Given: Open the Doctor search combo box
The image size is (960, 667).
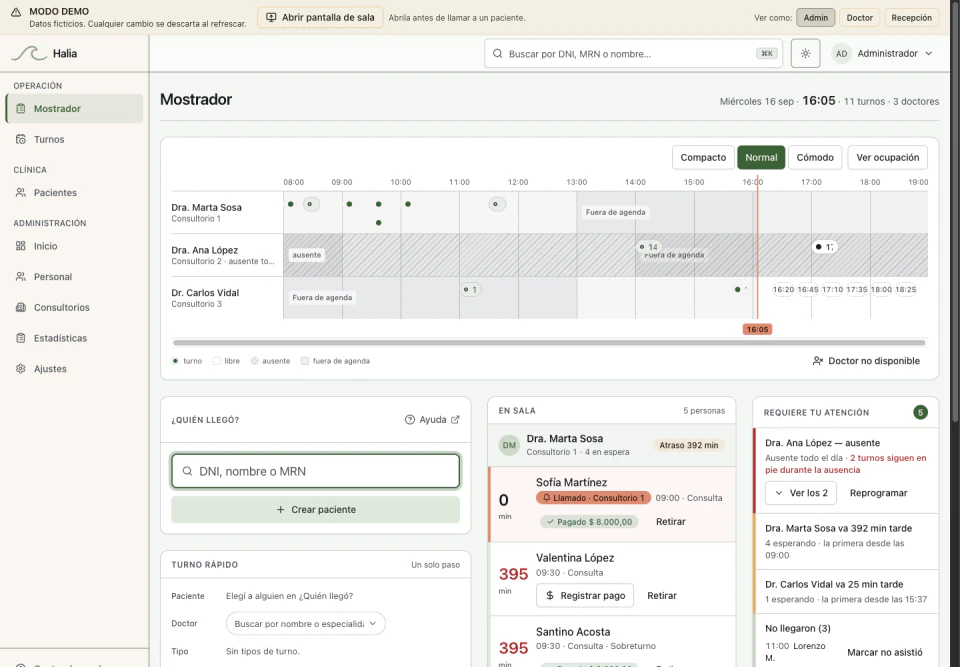Looking at the screenshot, I should (306, 624).
